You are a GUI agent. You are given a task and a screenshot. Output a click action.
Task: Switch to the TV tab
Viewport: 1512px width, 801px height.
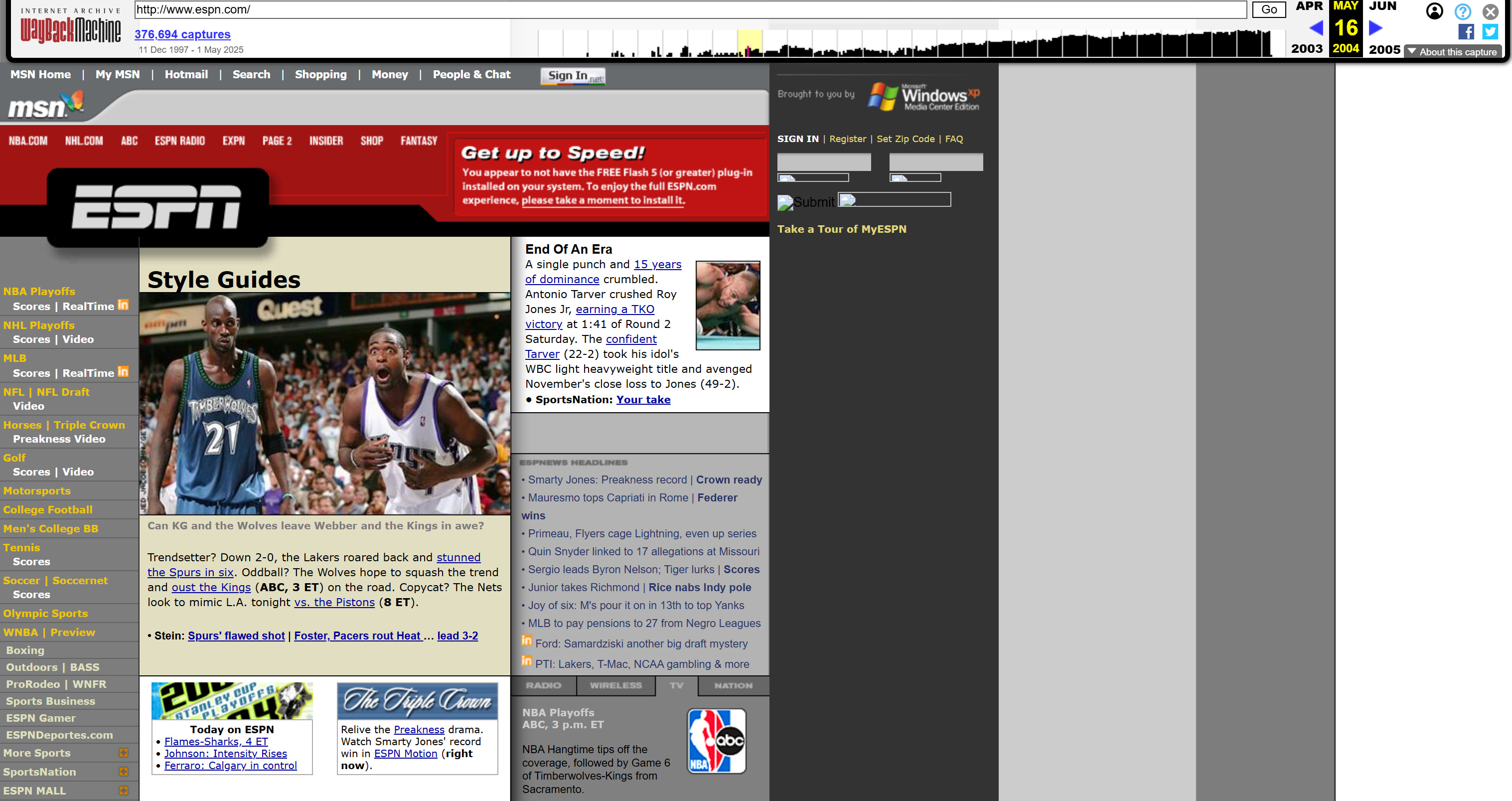coord(677,685)
